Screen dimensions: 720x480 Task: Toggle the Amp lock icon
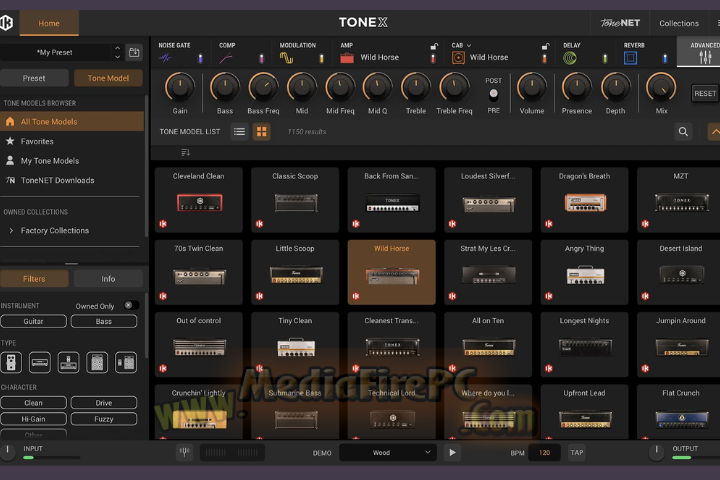[x=433, y=46]
